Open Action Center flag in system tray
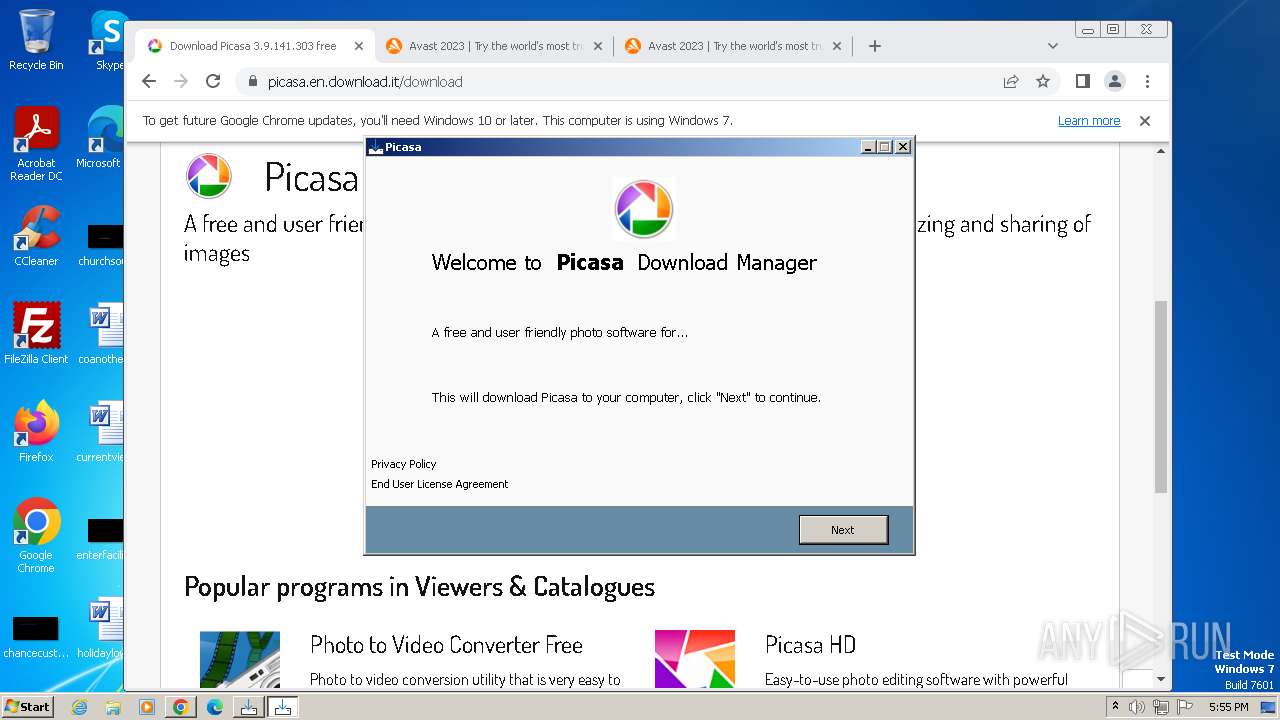1280x720 pixels. [1184, 707]
